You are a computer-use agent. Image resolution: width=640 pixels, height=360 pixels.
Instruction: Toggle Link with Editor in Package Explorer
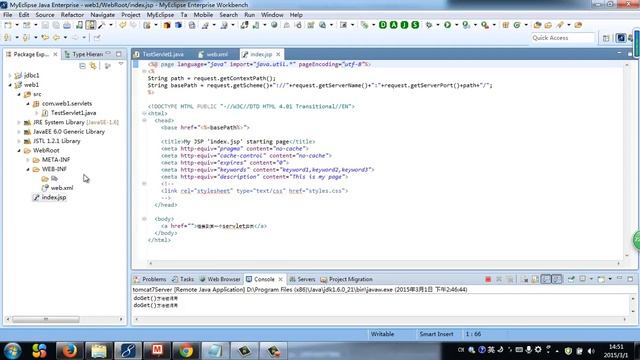point(93,66)
